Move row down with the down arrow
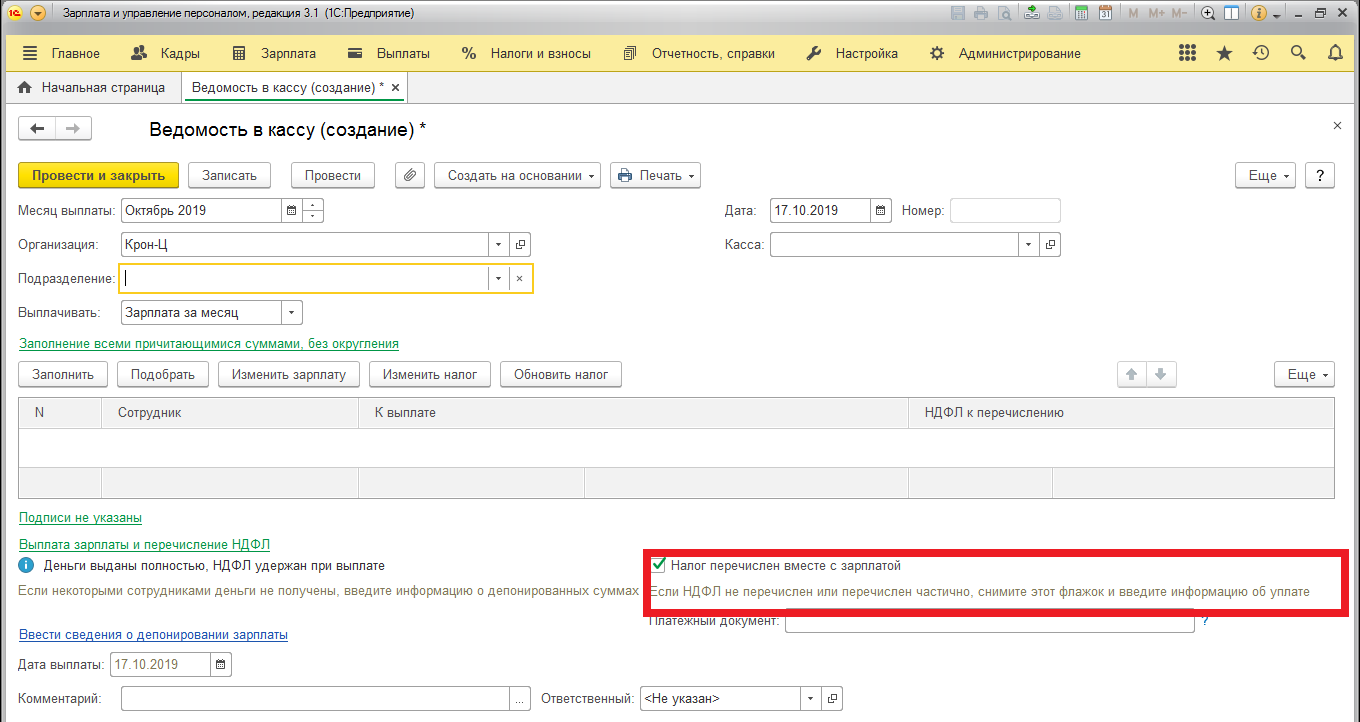 [1161, 374]
